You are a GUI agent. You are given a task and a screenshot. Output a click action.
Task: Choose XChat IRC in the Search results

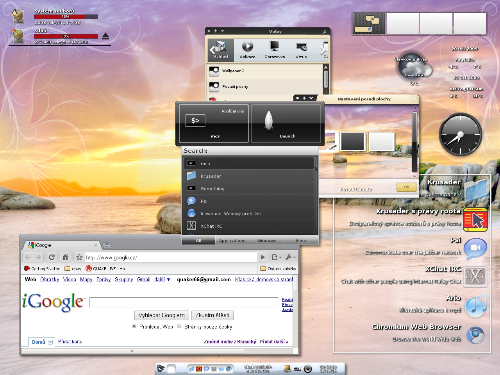[x=249, y=226]
